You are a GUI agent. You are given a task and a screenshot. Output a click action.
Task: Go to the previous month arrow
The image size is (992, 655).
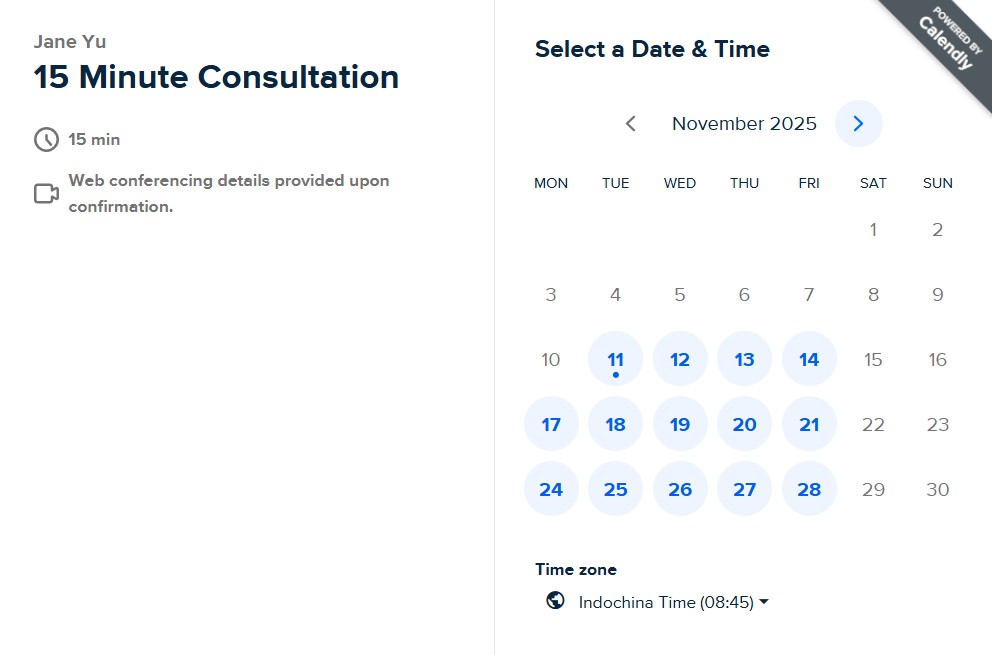(631, 124)
